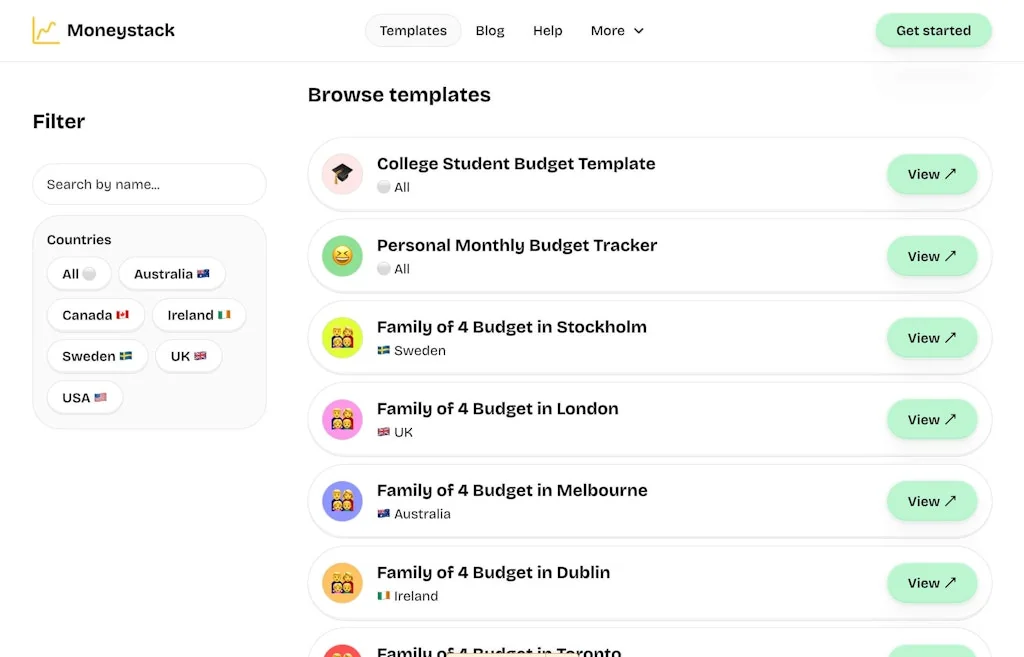Click the search by name input field
1024x657 pixels.
(149, 184)
